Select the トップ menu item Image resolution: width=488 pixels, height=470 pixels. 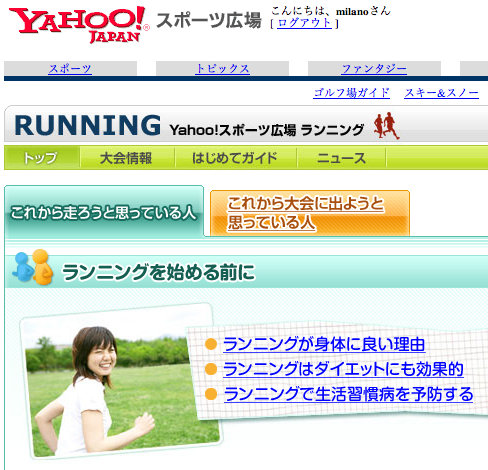42,158
